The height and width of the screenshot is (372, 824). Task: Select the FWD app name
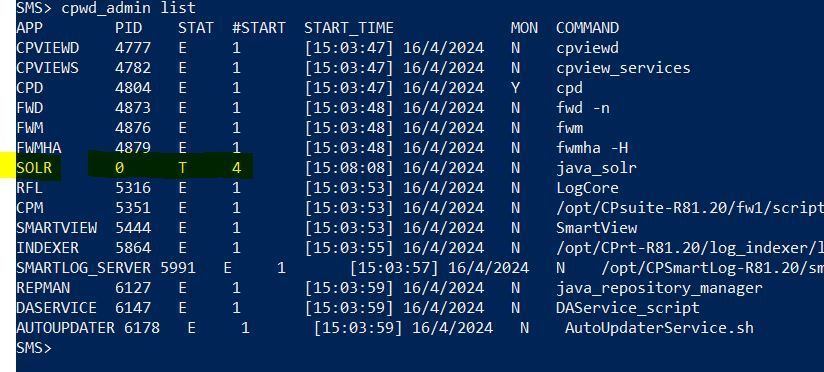[x=29, y=108]
